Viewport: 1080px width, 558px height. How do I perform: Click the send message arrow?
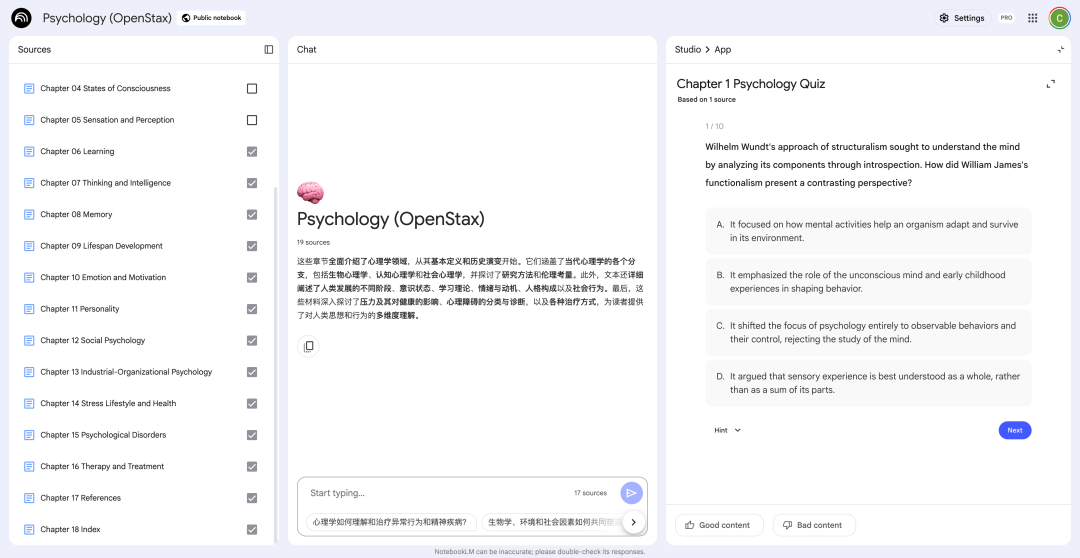coord(632,493)
